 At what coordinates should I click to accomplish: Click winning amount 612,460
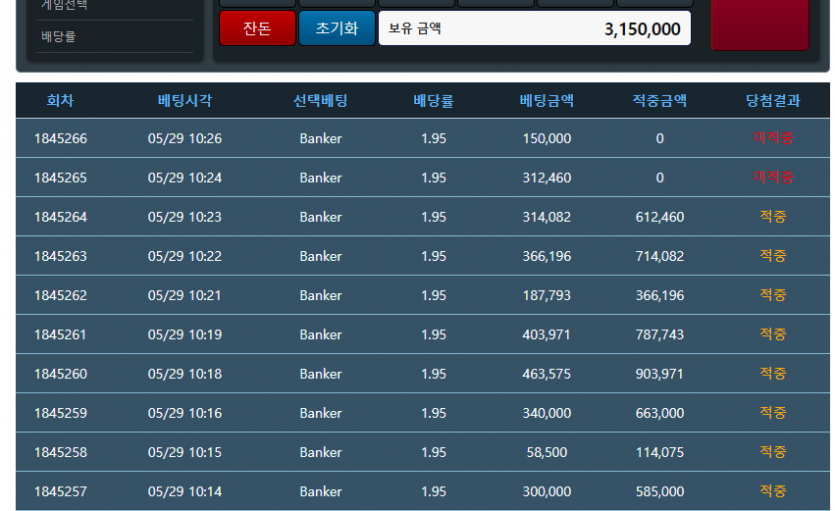tap(660, 217)
